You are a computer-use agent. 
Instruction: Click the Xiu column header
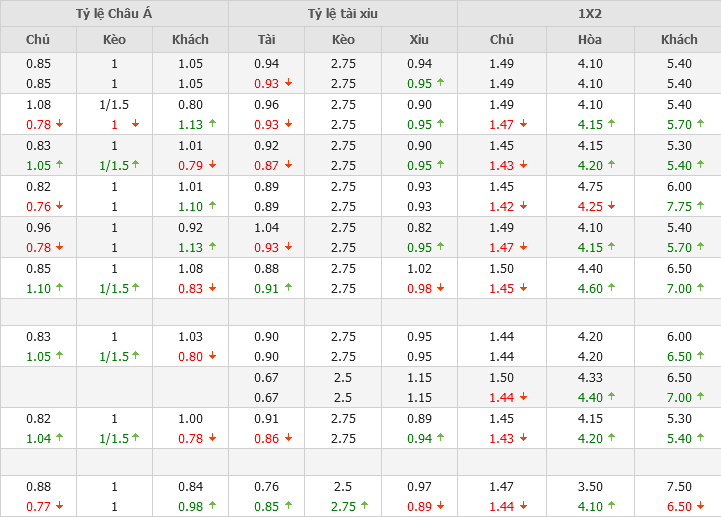click(x=419, y=40)
